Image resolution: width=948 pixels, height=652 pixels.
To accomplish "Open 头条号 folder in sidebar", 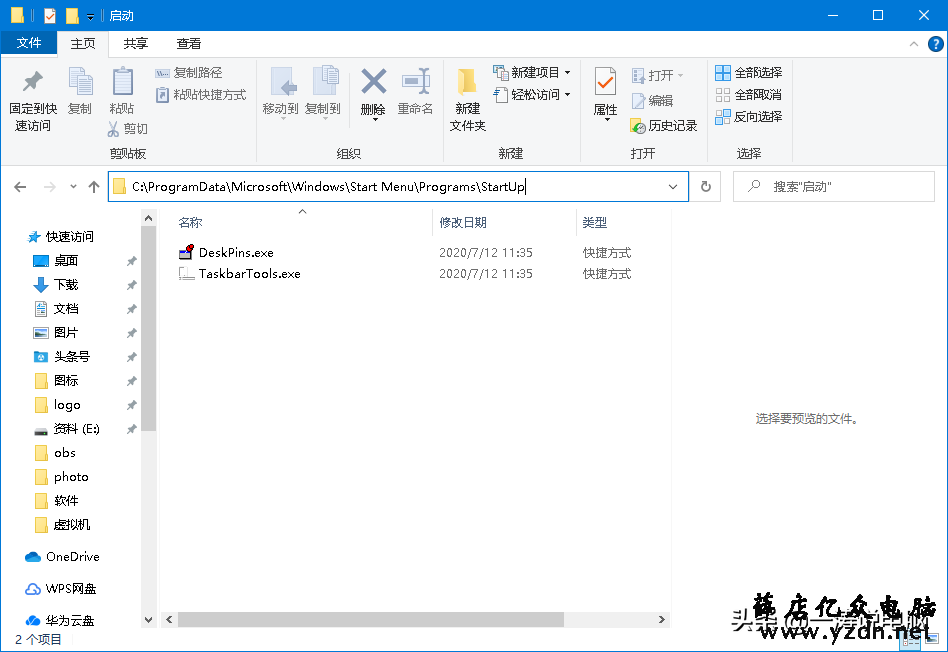I will pyautogui.click(x=62, y=357).
